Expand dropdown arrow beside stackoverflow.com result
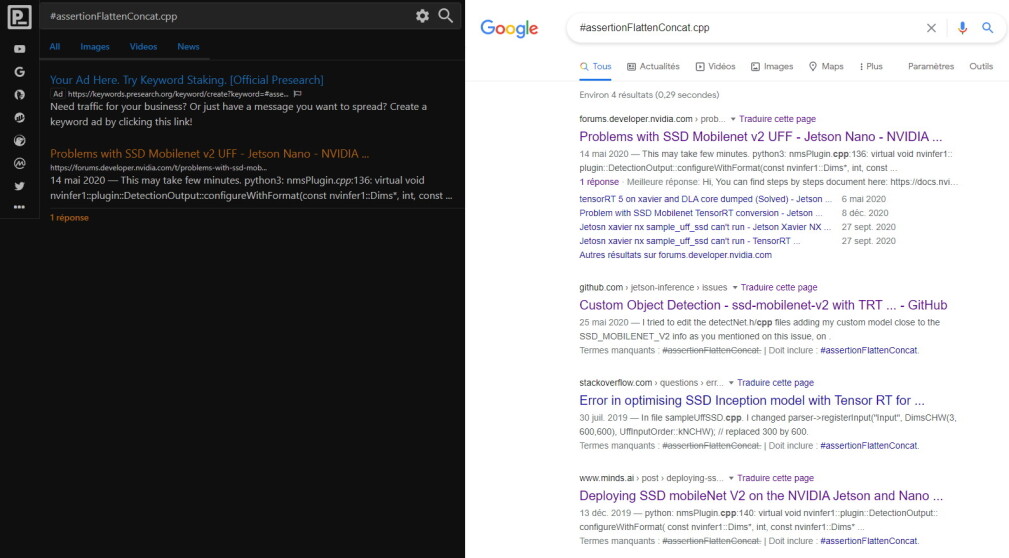 click(x=731, y=383)
